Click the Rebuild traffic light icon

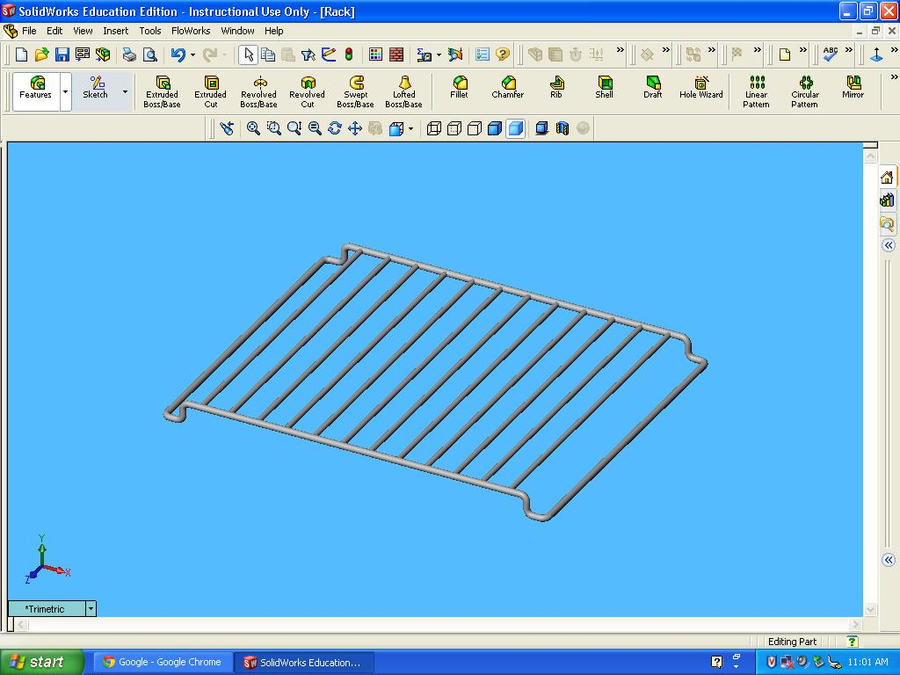click(x=348, y=55)
